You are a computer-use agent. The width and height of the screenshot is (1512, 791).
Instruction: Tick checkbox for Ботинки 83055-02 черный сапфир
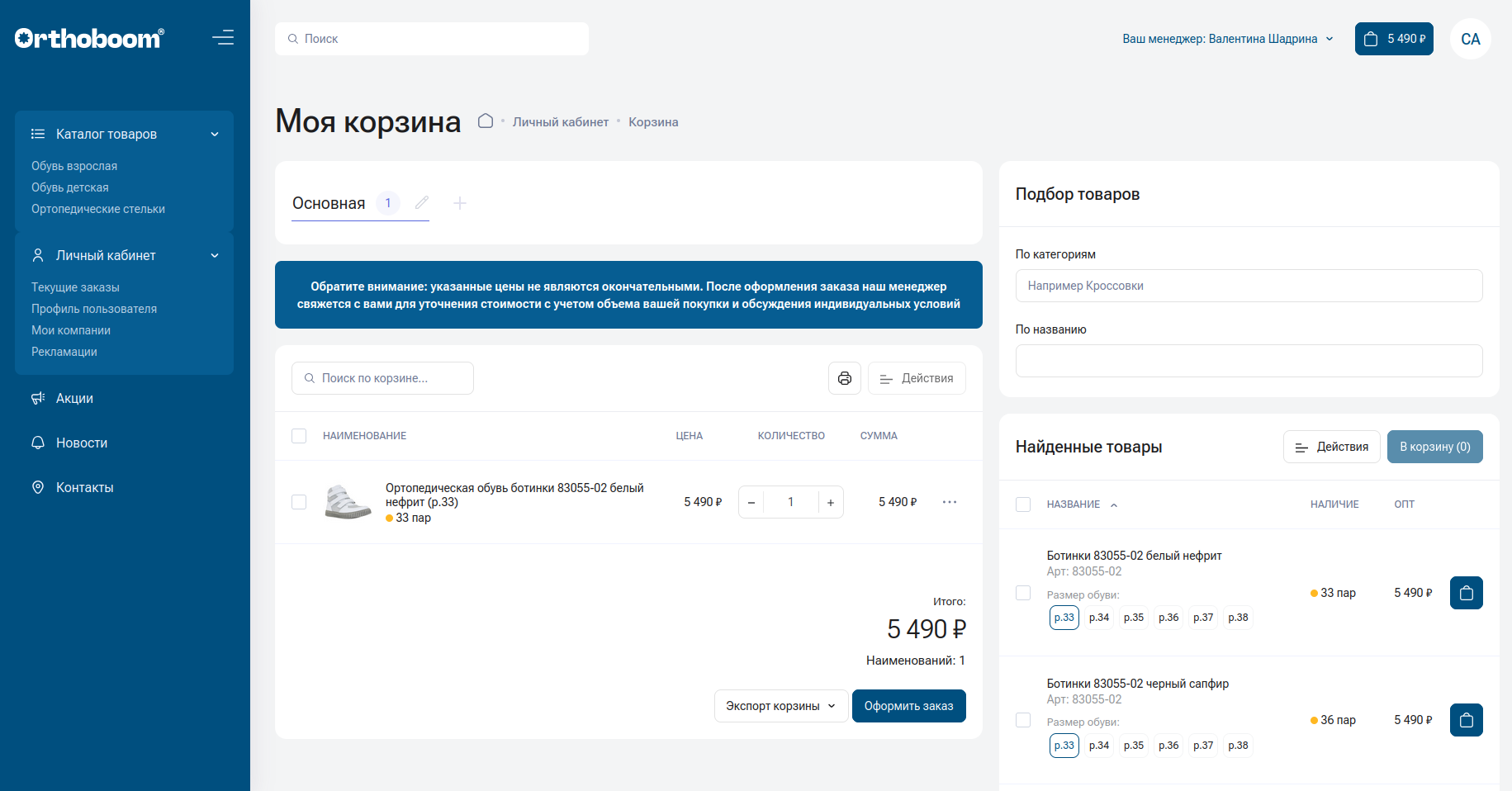1023,720
